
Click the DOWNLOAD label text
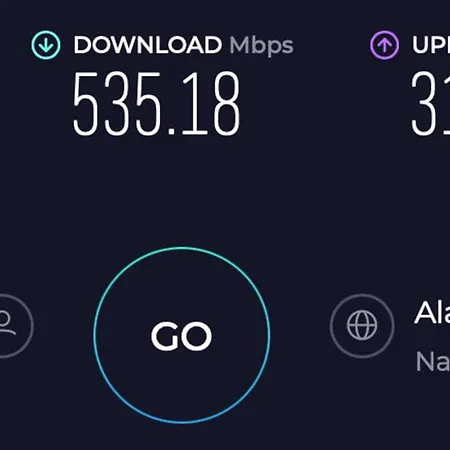click(x=148, y=45)
